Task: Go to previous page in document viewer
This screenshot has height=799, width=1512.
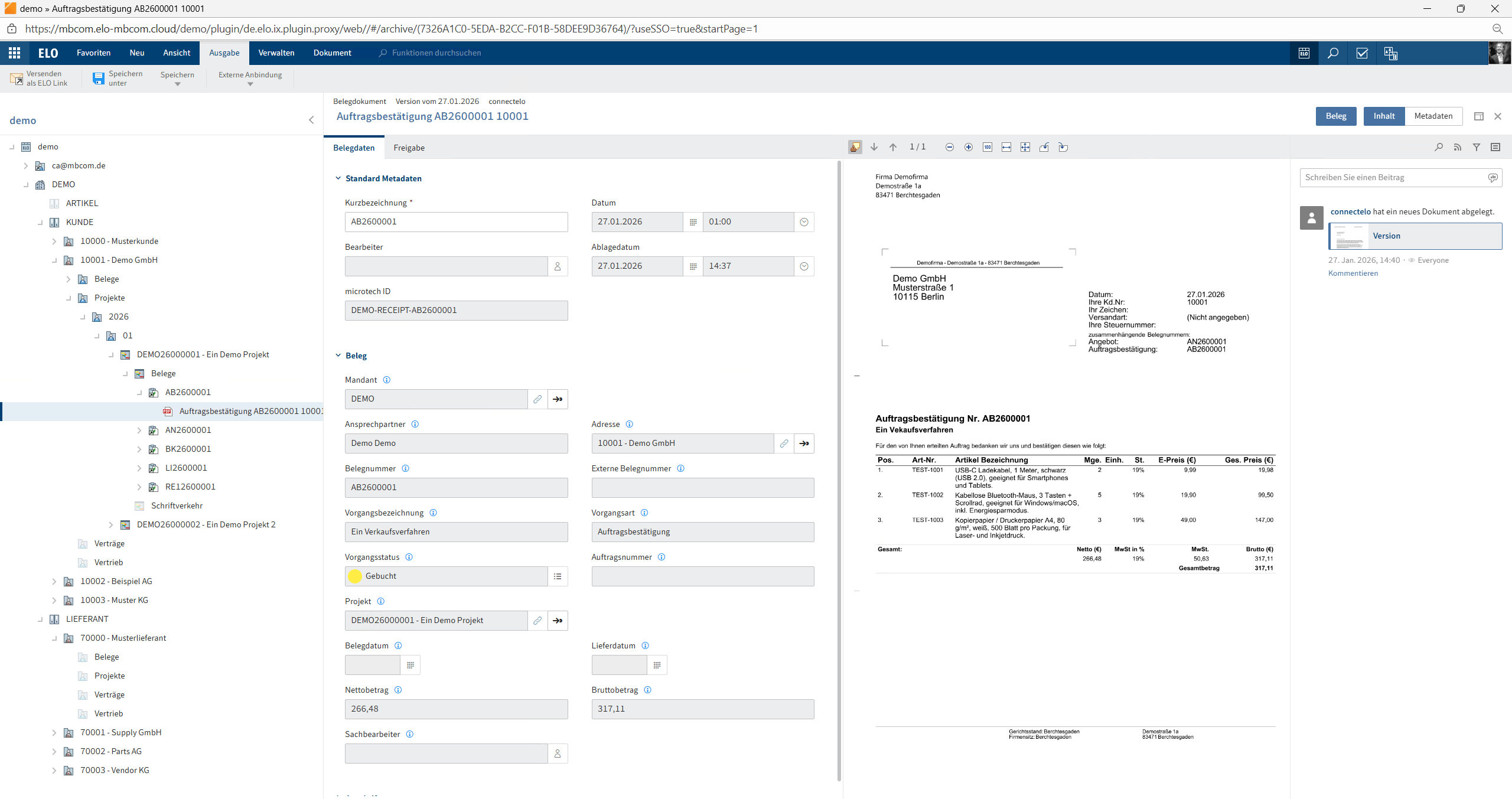Action: (x=893, y=147)
